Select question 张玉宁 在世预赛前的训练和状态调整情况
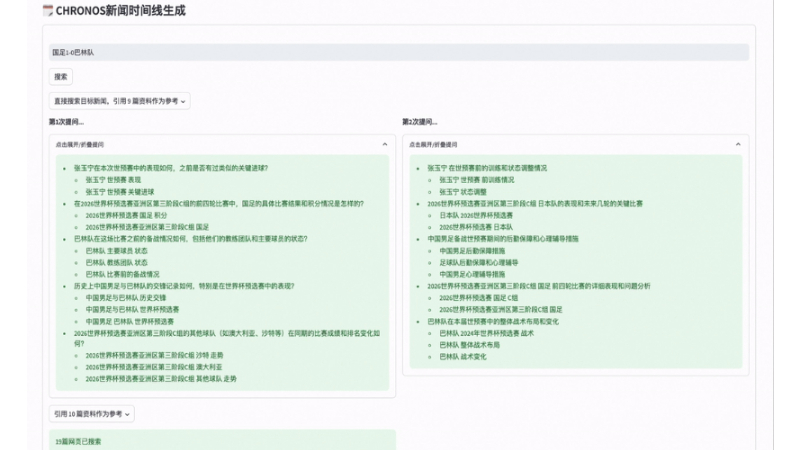The height and width of the screenshot is (450, 800). [x=487, y=168]
